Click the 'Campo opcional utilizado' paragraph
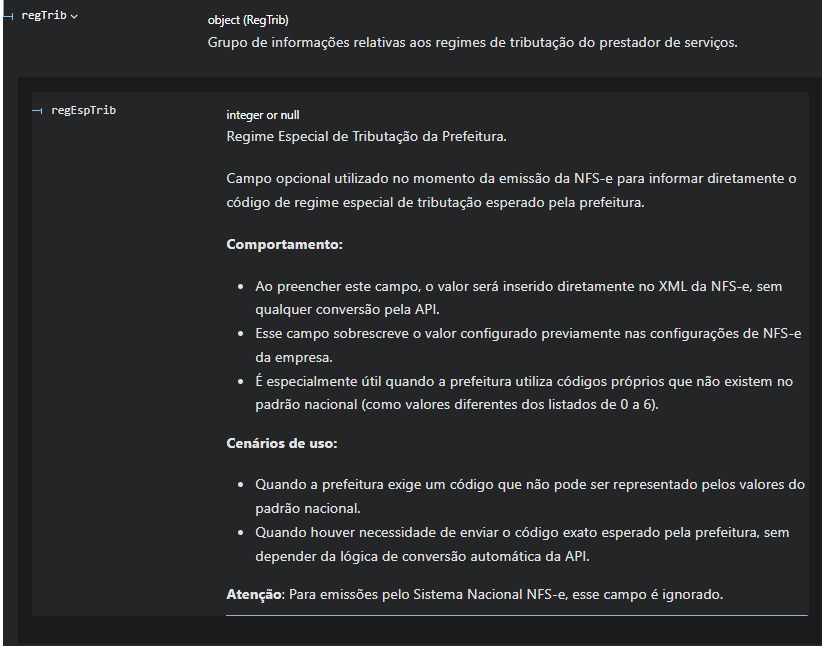Image resolution: width=822 pixels, height=646 pixels. (x=511, y=190)
